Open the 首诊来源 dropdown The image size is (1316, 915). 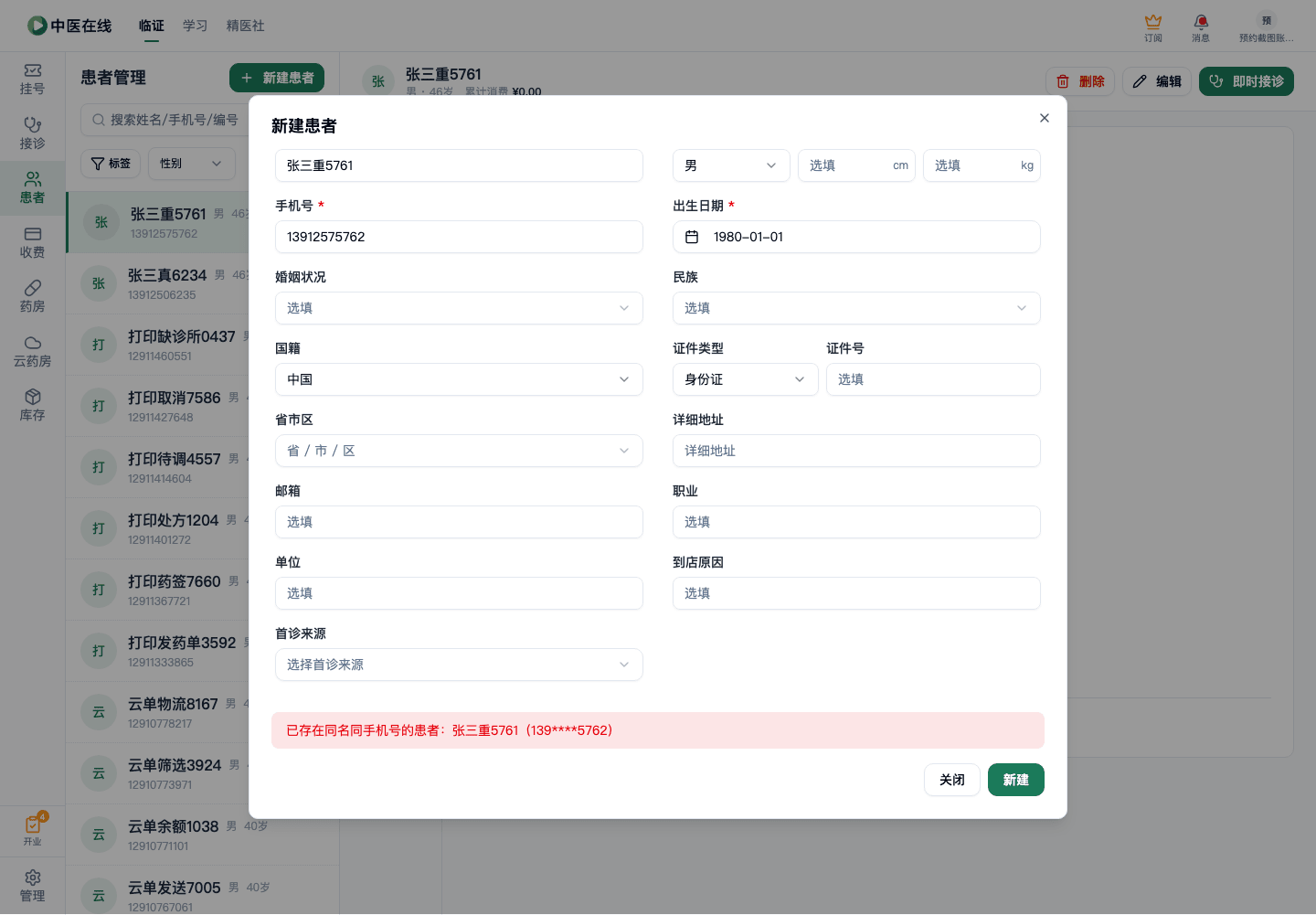click(459, 665)
